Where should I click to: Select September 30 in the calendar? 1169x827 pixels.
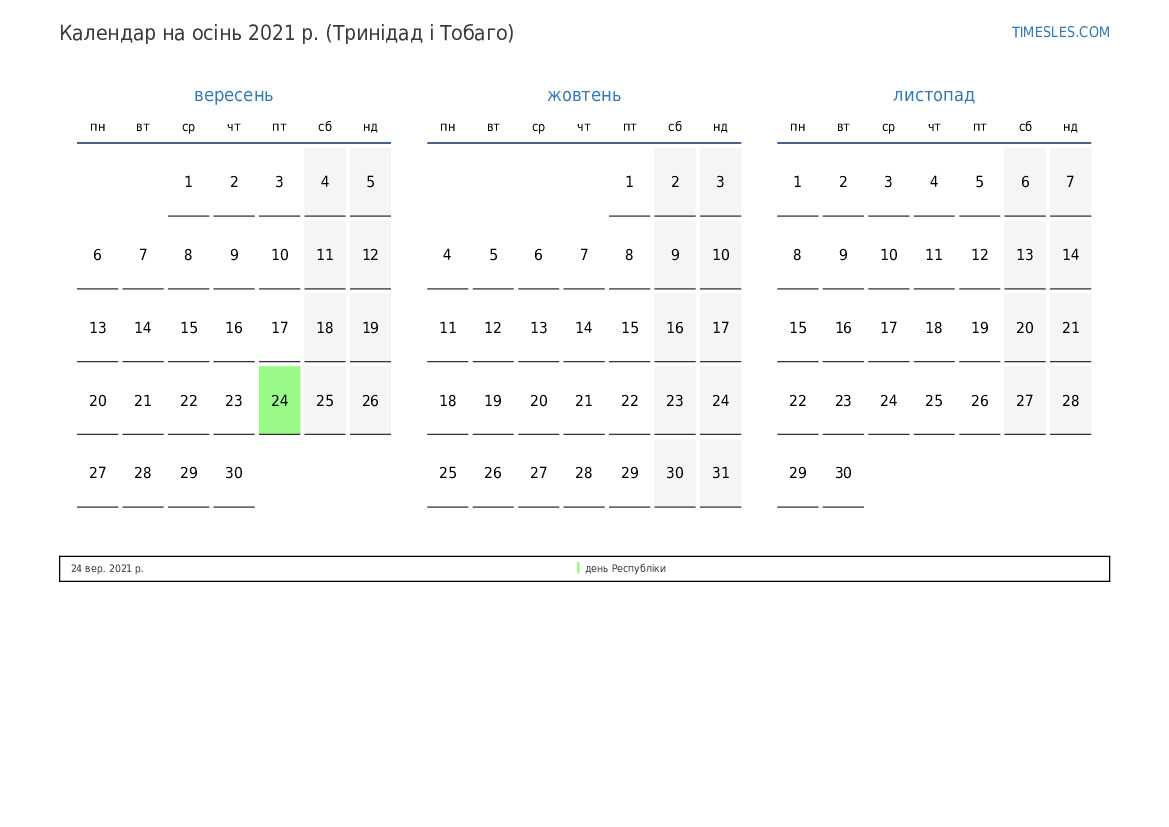[233, 473]
